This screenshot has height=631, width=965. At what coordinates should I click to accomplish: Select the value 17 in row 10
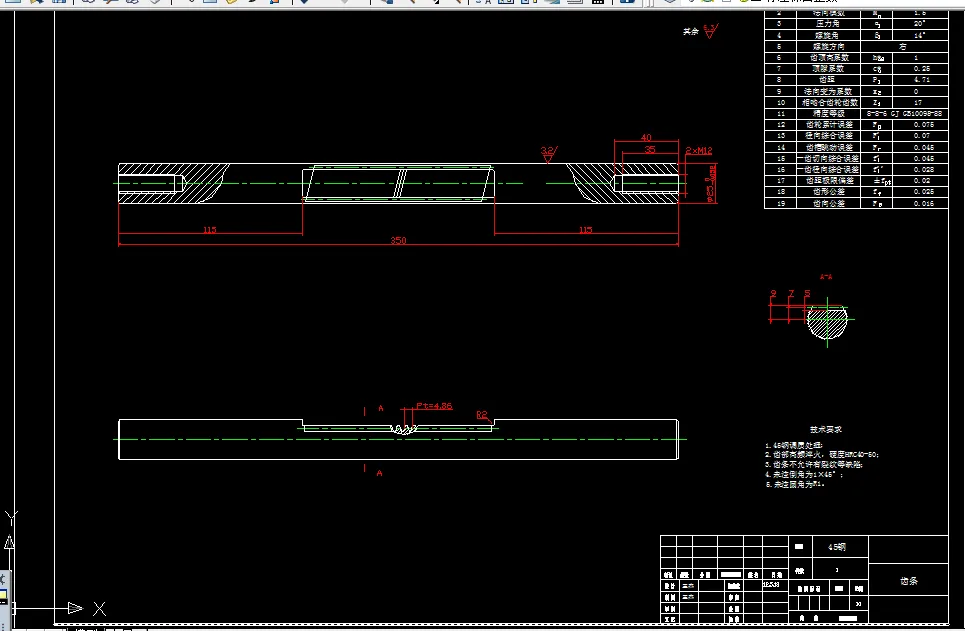coord(918,102)
